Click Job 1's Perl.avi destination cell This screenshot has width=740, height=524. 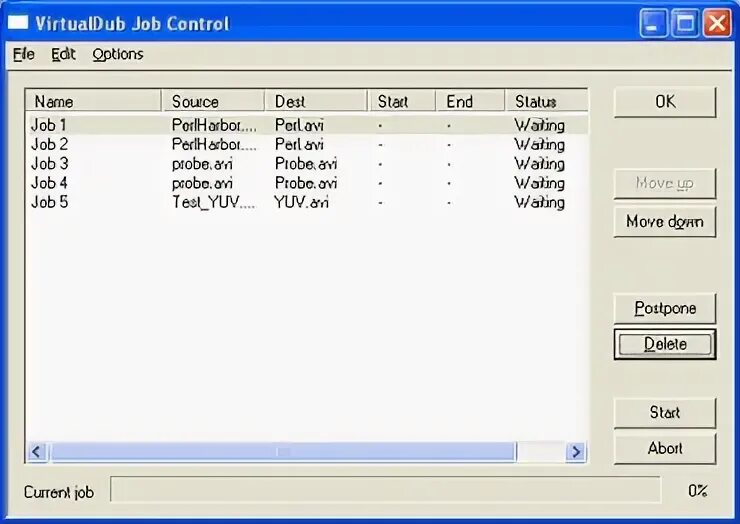(x=299, y=125)
